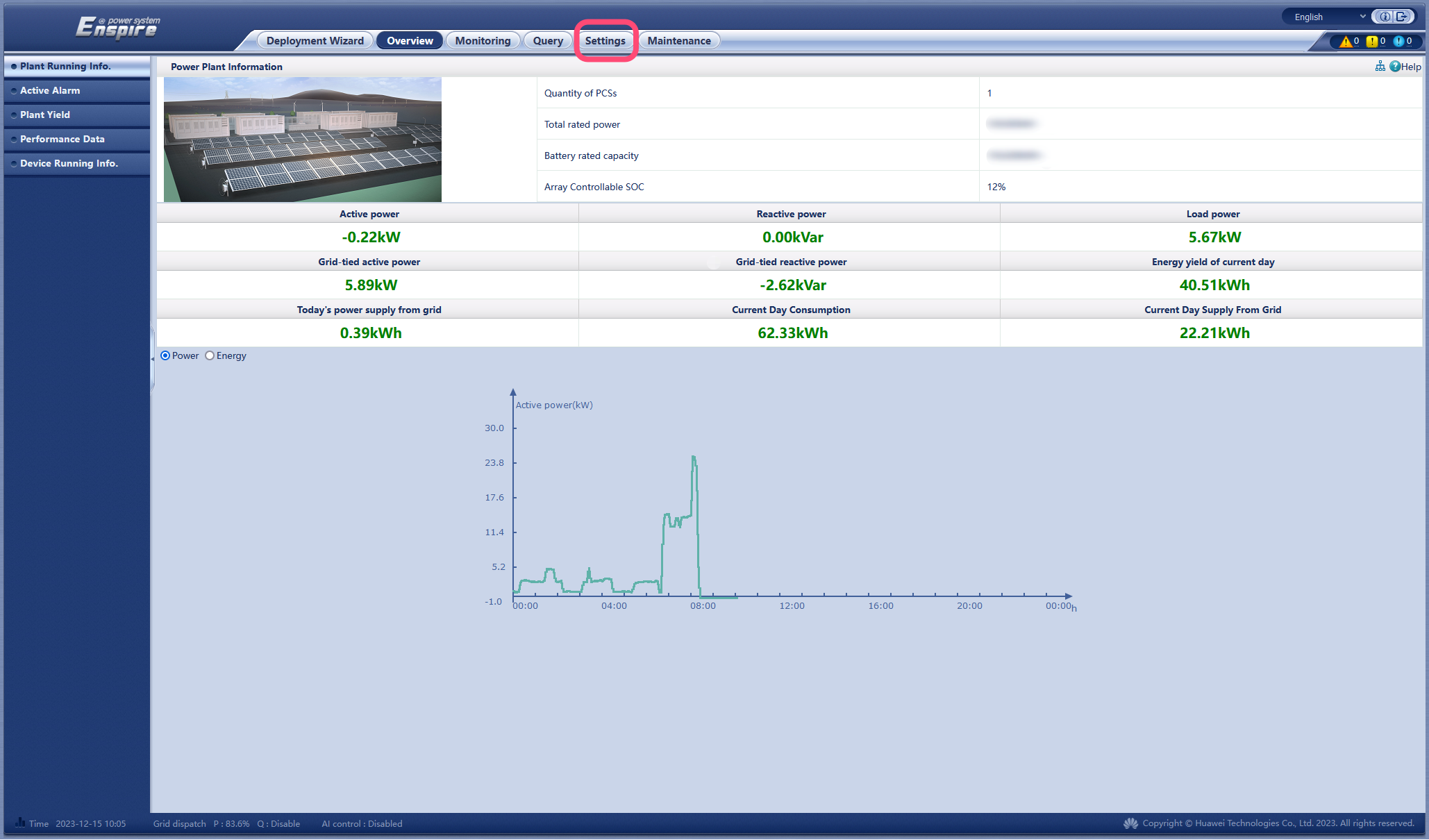Open the Settings tab
Screen dimensions: 1429x840
pyautogui.click(x=605, y=41)
